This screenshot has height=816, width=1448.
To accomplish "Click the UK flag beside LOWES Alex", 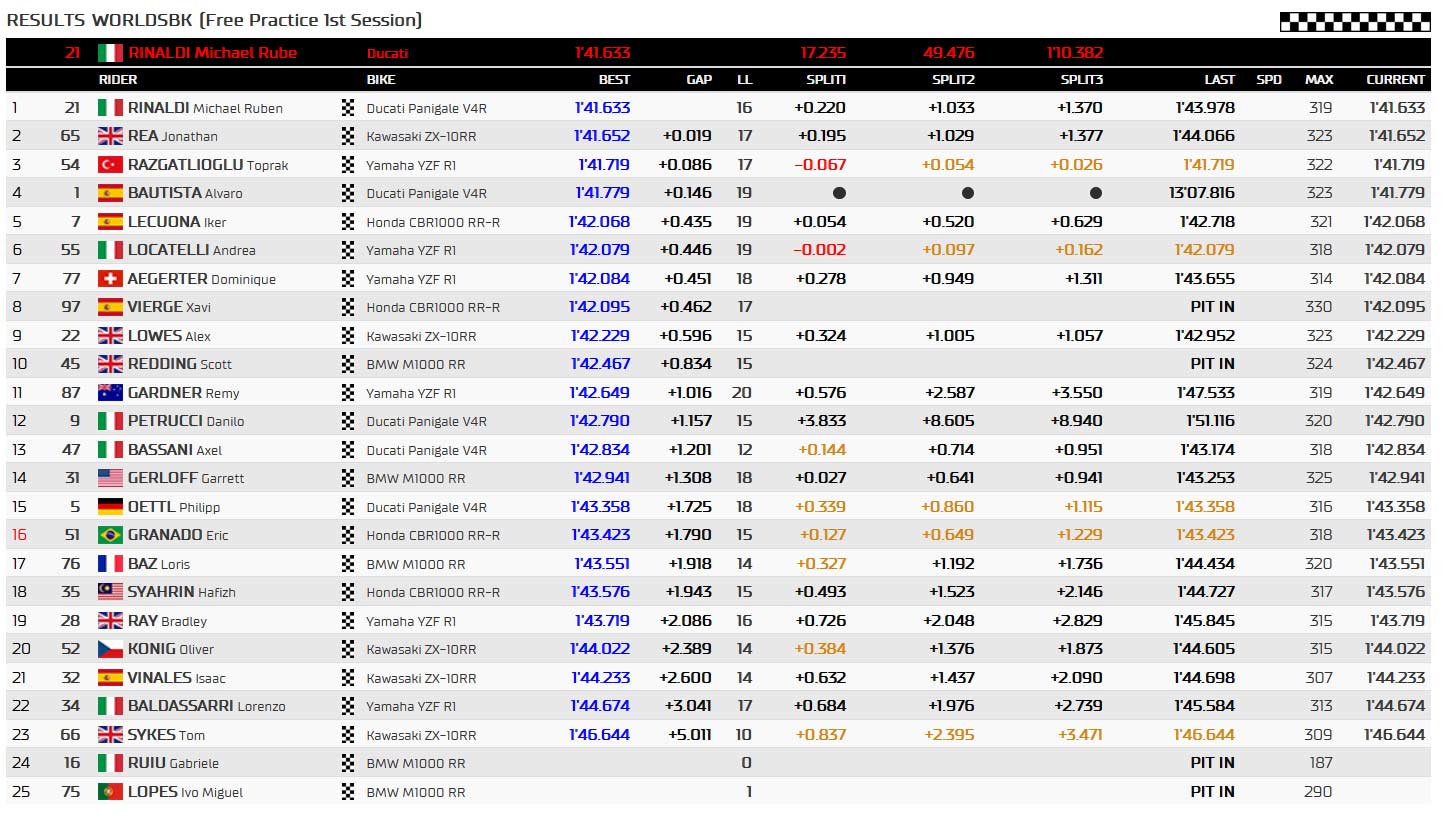I will point(110,335).
